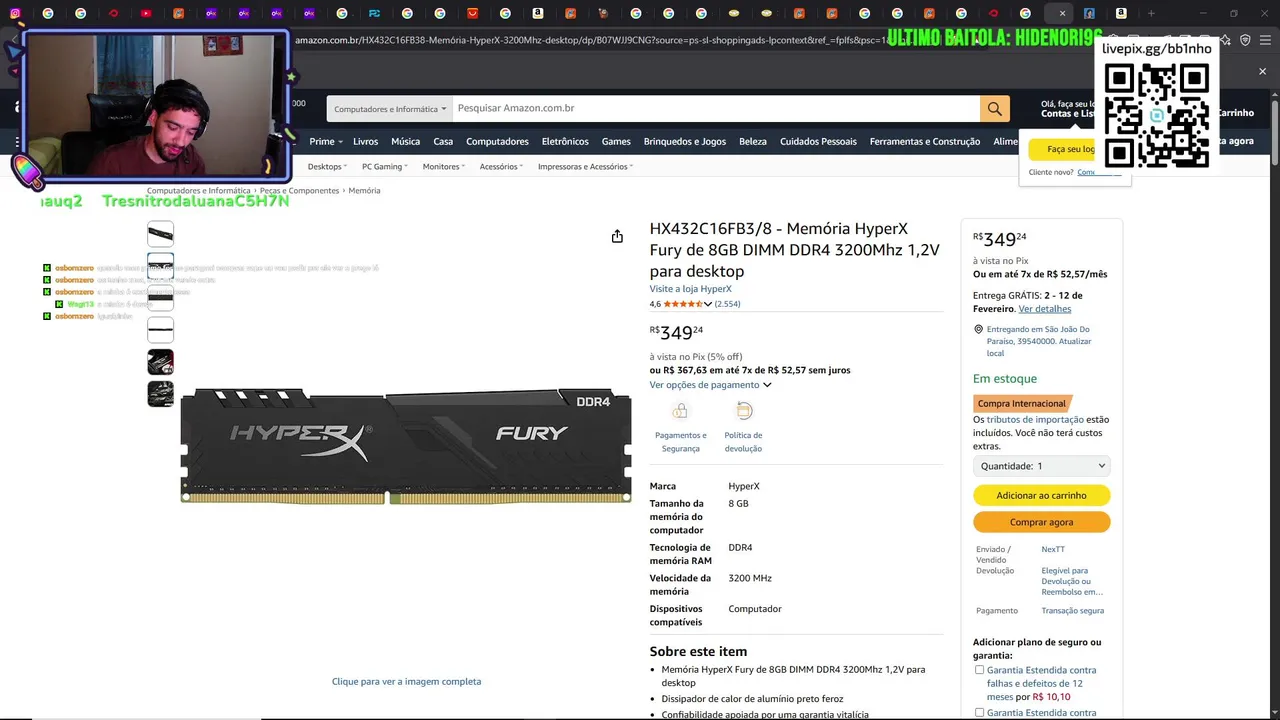This screenshot has height=720, width=1280.
Task: Expand Ver opções de pagamento
Action: click(710, 385)
